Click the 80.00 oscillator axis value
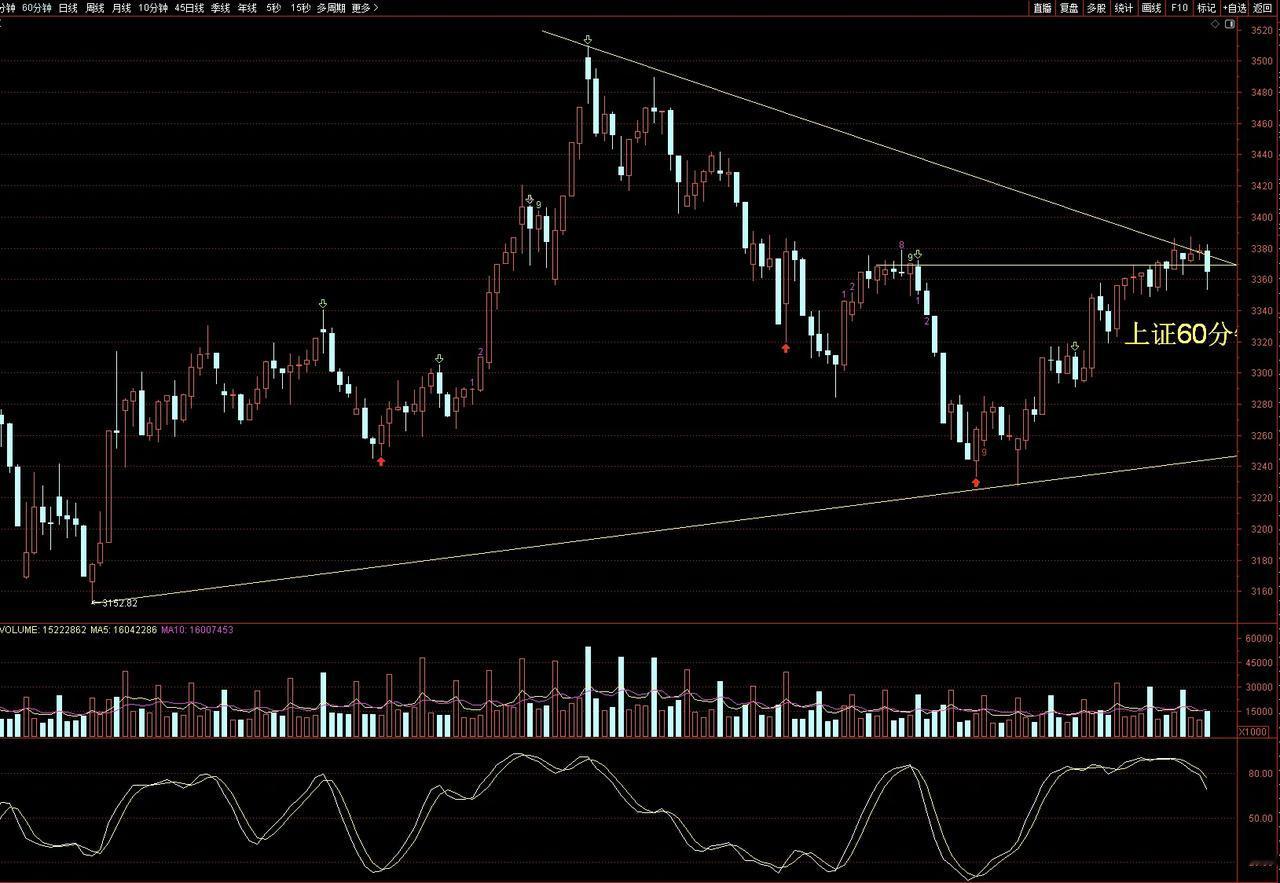Viewport: 1280px width, 883px height. click(1260, 773)
